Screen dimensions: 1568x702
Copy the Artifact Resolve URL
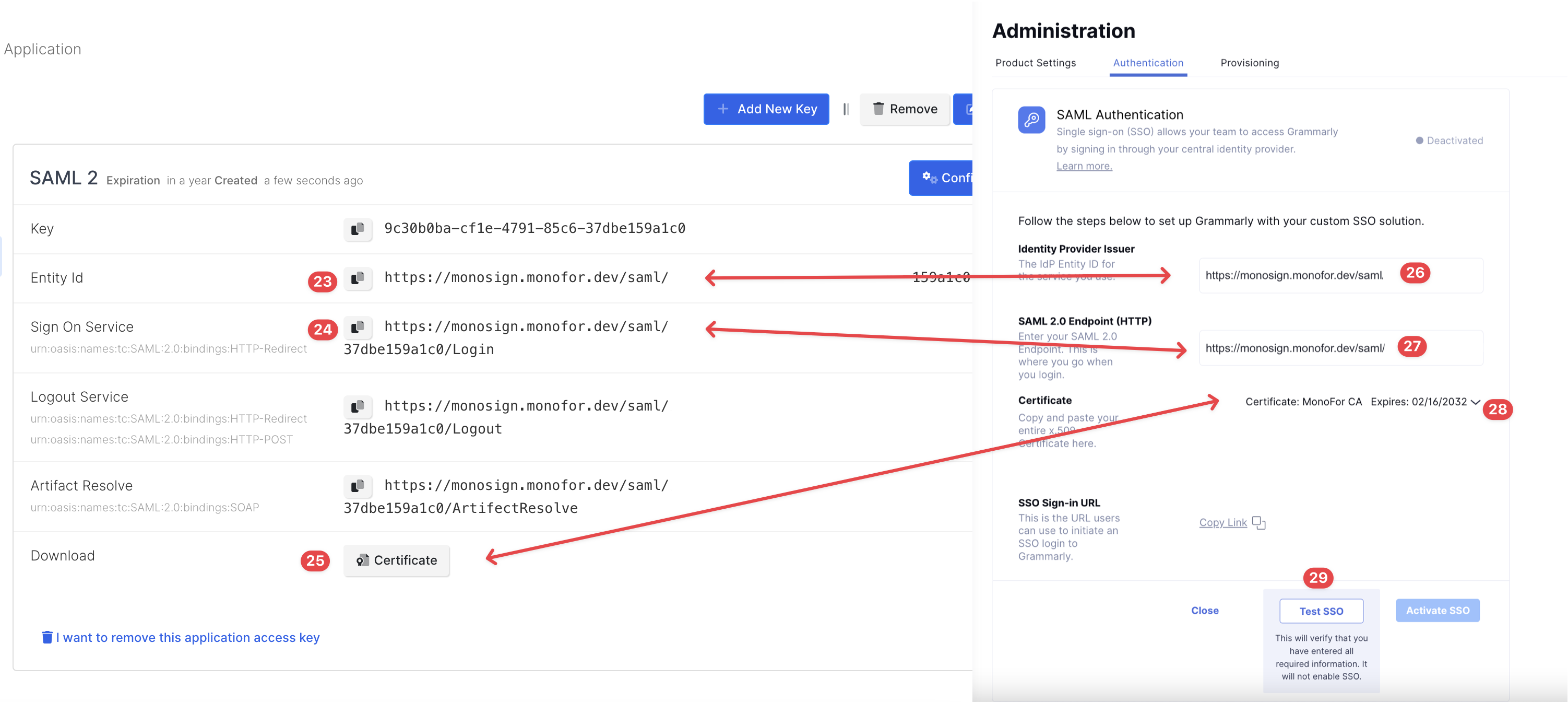coord(358,485)
